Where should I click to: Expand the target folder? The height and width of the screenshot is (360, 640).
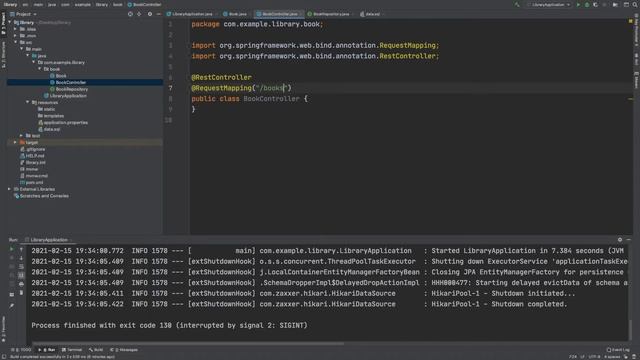pos(16,142)
